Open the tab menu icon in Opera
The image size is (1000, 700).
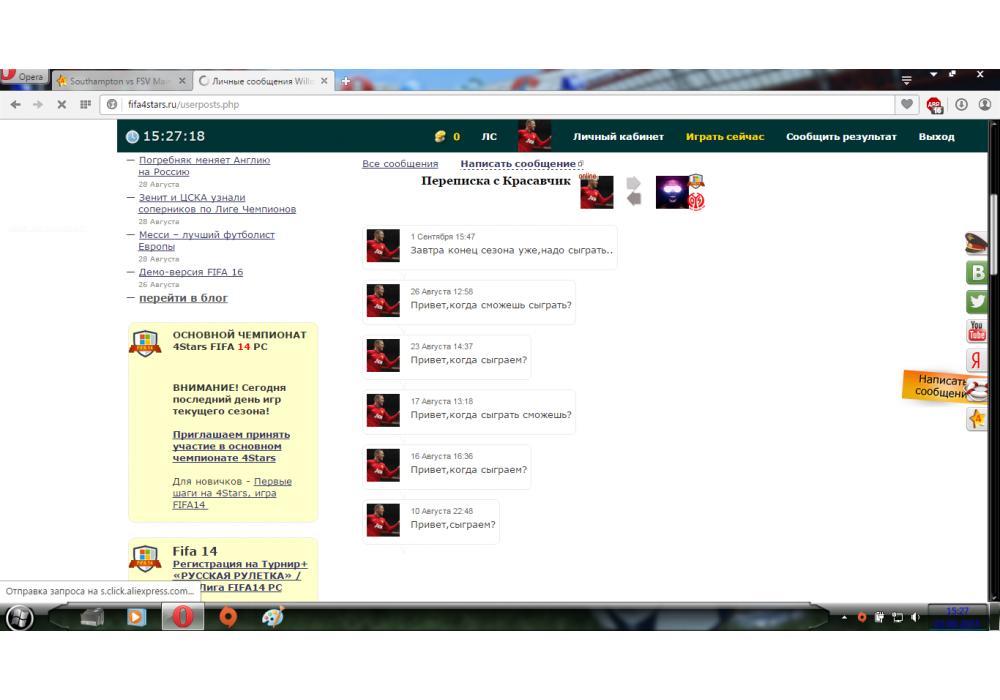pos(906,80)
